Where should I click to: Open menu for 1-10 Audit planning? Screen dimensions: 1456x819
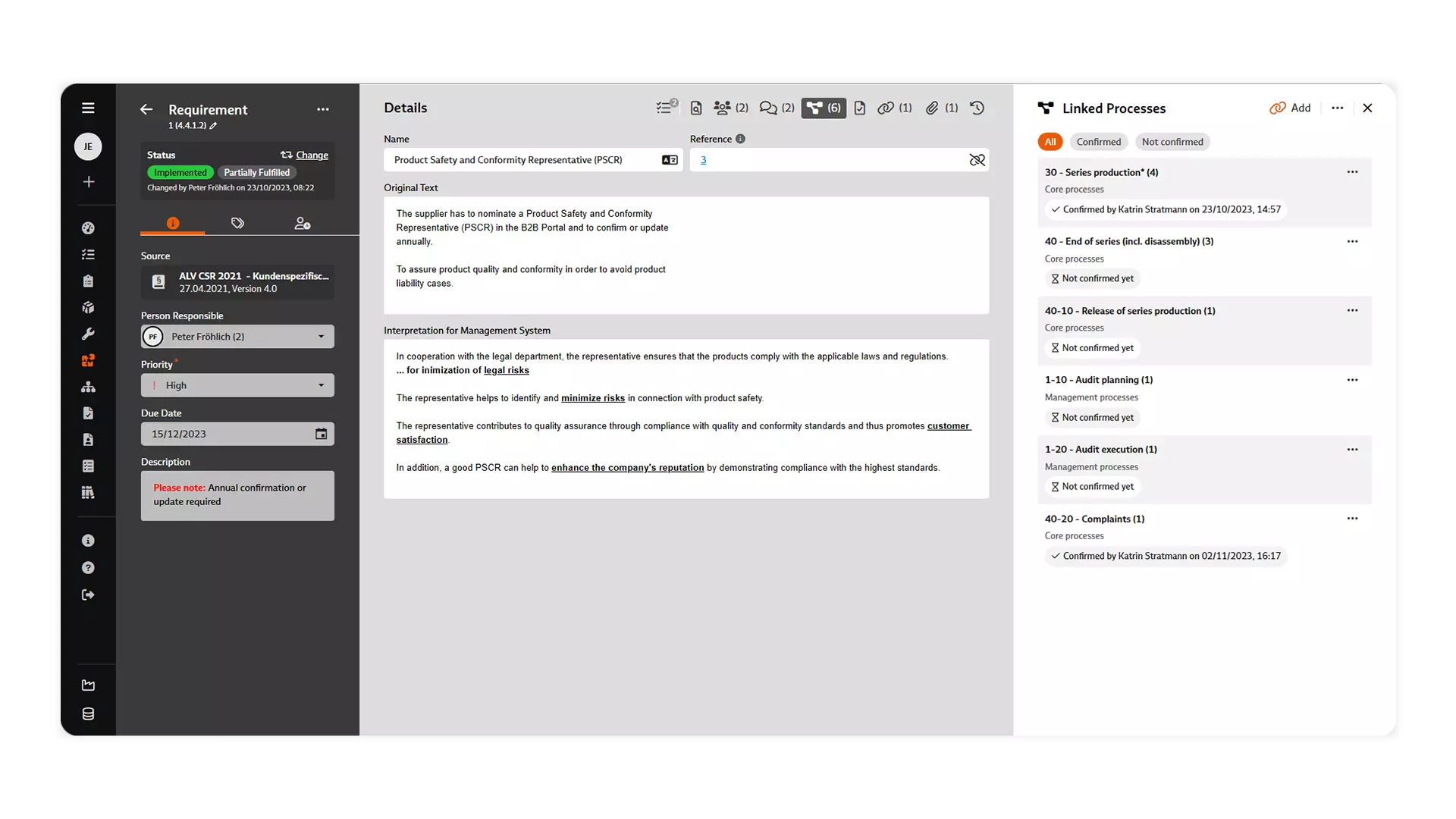pos(1352,380)
